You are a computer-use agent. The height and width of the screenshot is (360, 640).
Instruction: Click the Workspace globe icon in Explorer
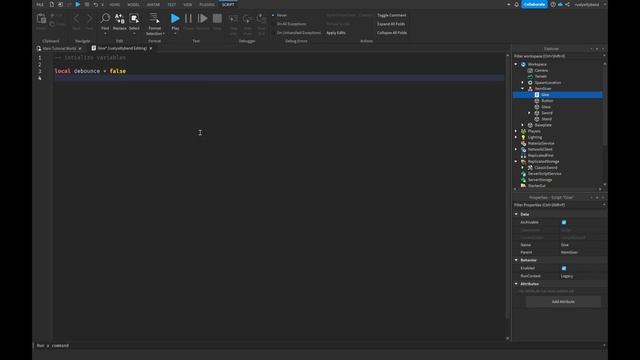pyautogui.click(x=523, y=64)
